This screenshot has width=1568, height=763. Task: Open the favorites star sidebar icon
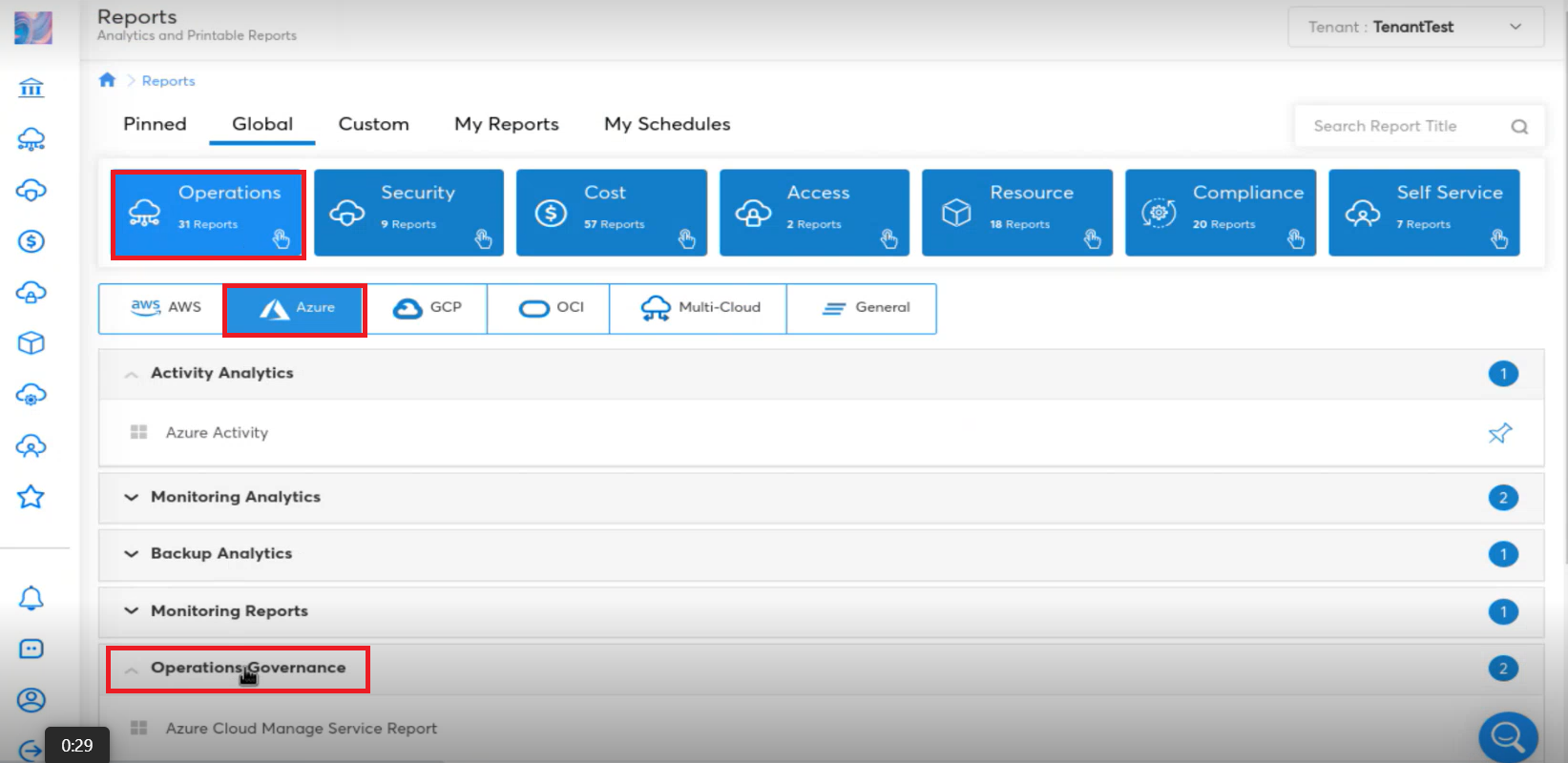tap(31, 497)
